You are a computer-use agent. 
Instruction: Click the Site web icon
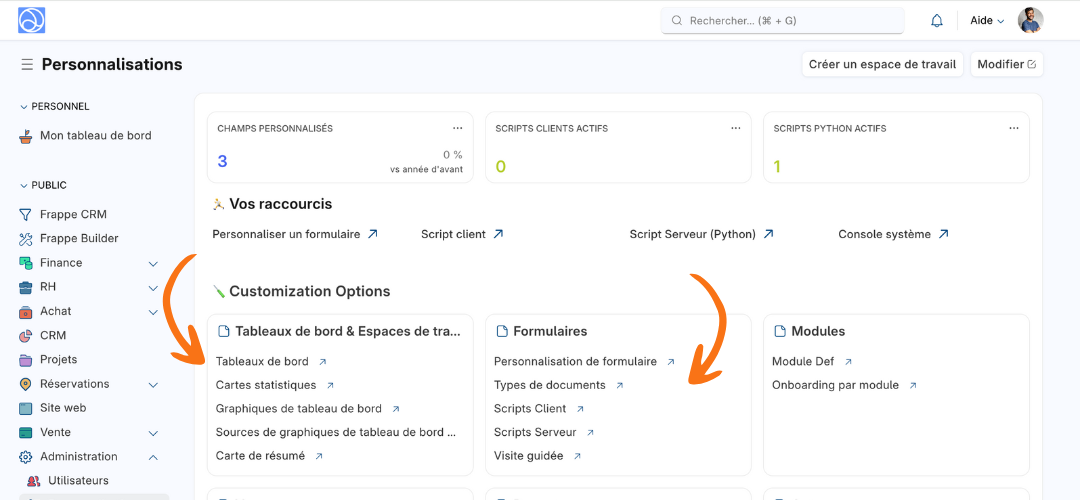click(25, 408)
